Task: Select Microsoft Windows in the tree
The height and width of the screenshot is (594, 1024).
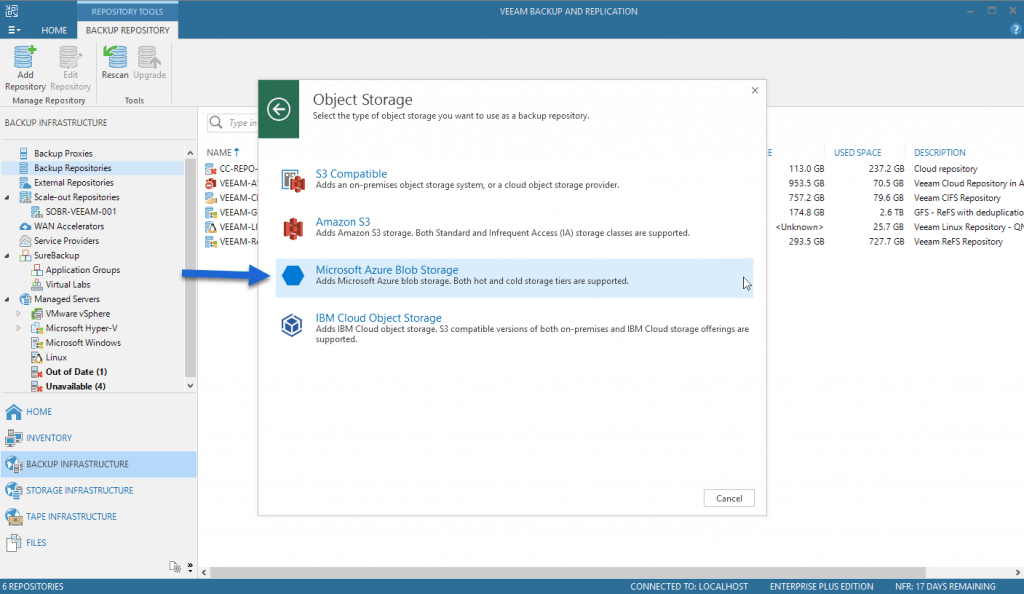Action: [83, 343]
